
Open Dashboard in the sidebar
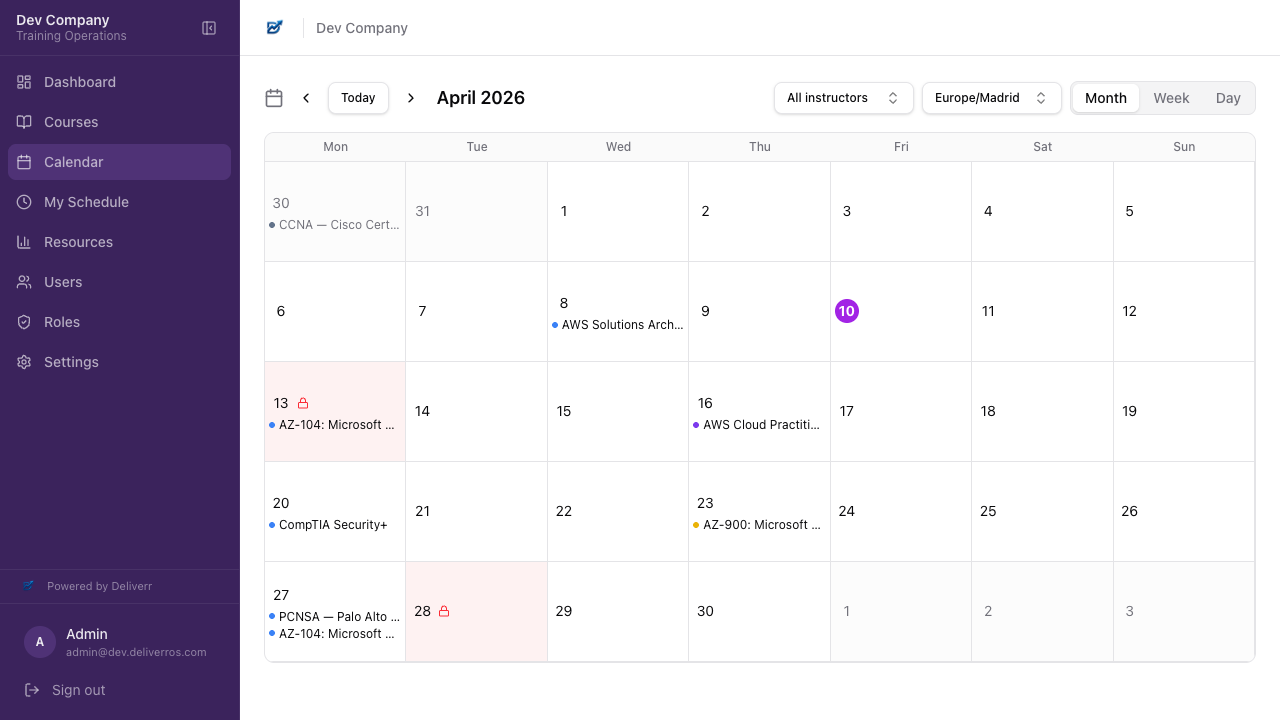[x=119, y=82]
